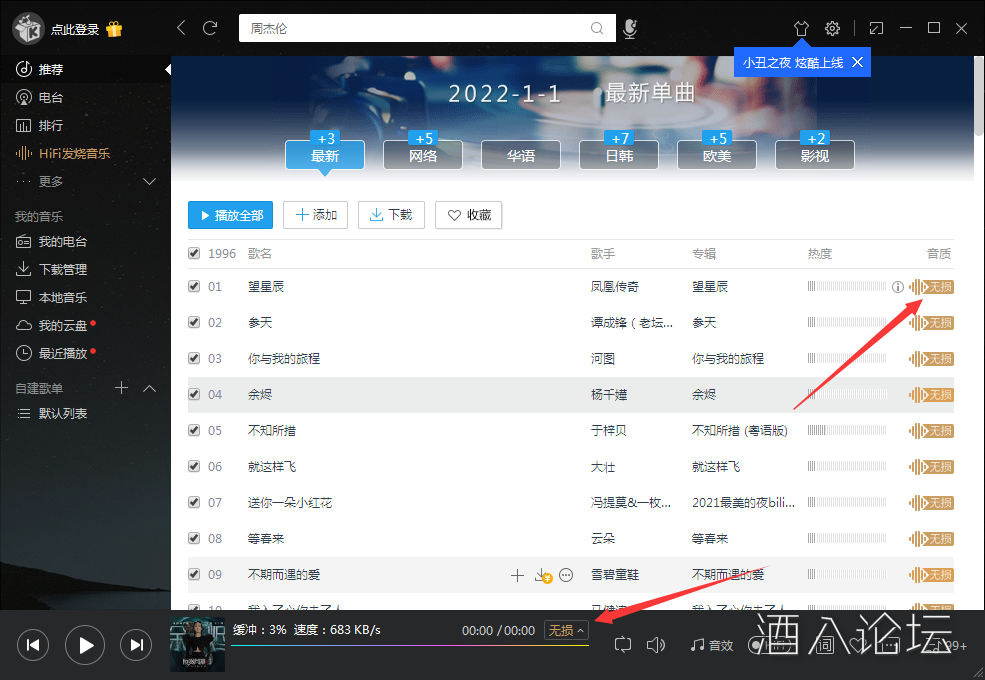Collapse the 自建歌单 section

pyautogui.click(x=150, y=388)
